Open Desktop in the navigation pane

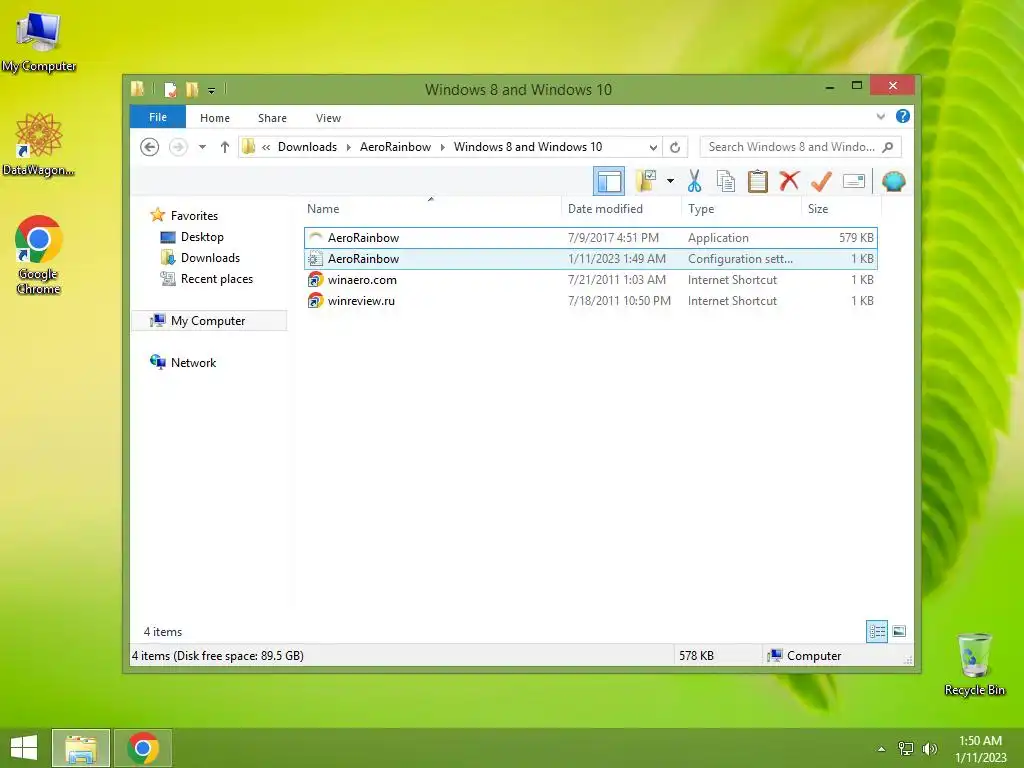point(202,236)
